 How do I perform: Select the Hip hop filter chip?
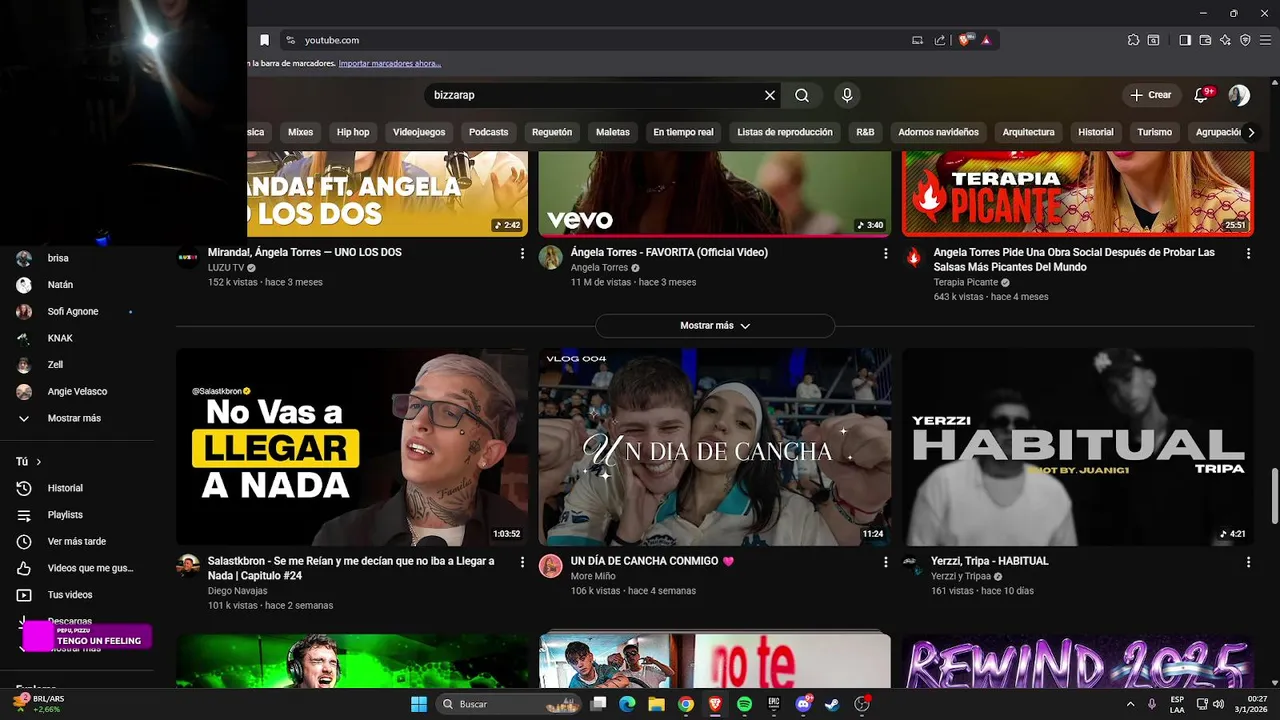pyautogui.click(x=353, y=132)
